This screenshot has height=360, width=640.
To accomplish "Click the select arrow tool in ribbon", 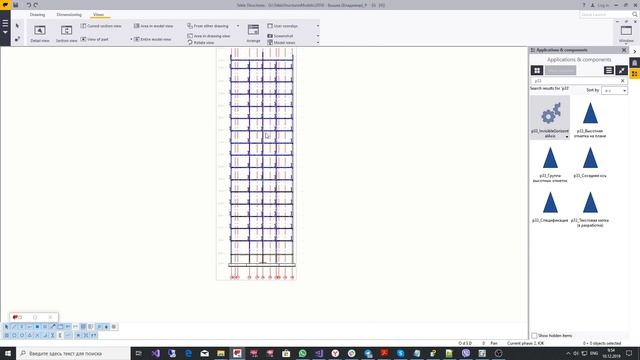I will 17,26.
